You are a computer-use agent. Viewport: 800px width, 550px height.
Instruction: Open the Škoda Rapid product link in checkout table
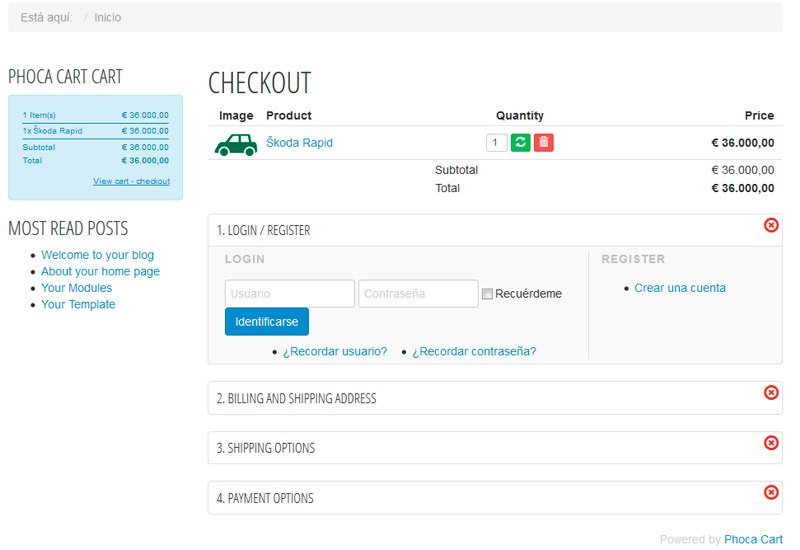coord(299,142)
